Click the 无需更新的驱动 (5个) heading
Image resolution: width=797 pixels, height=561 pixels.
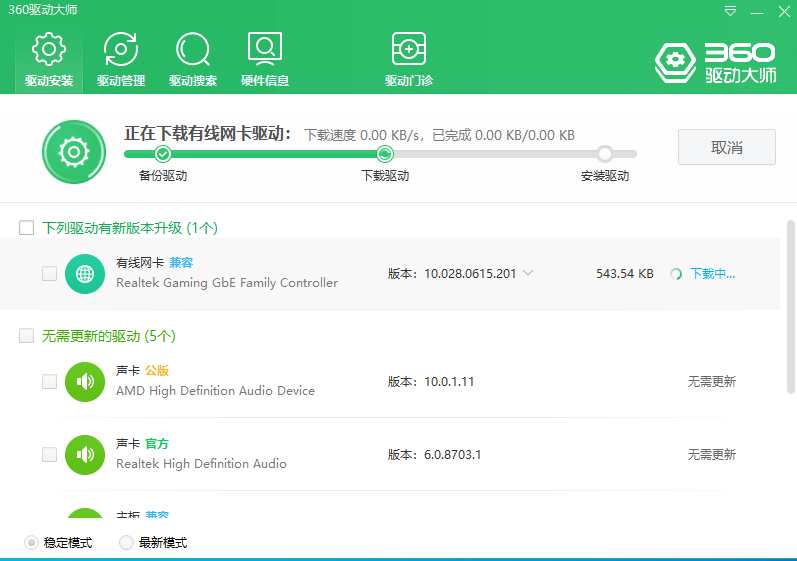click(108, 336)
